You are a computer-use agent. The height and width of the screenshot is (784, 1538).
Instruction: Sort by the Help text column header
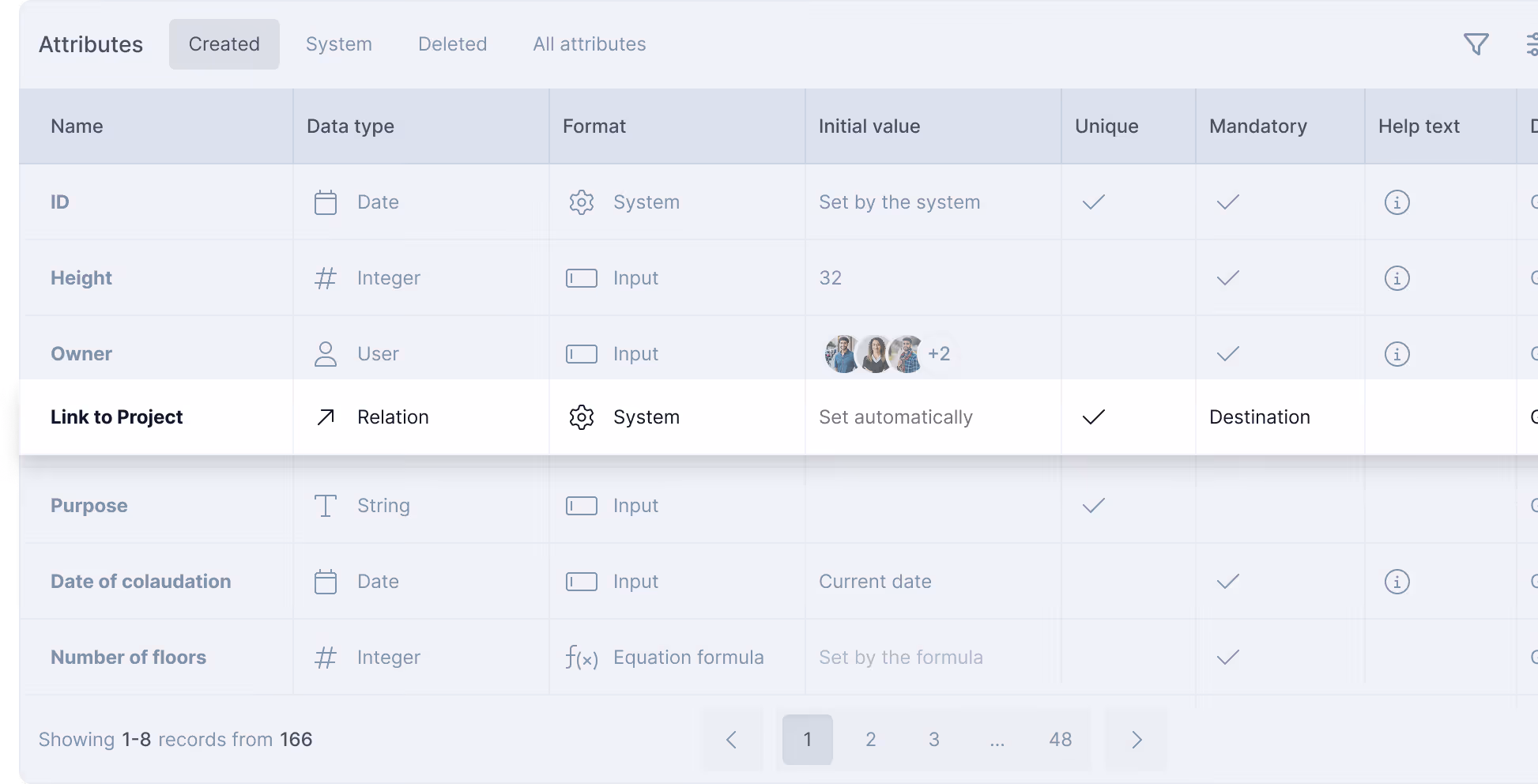coord(1419,126)
